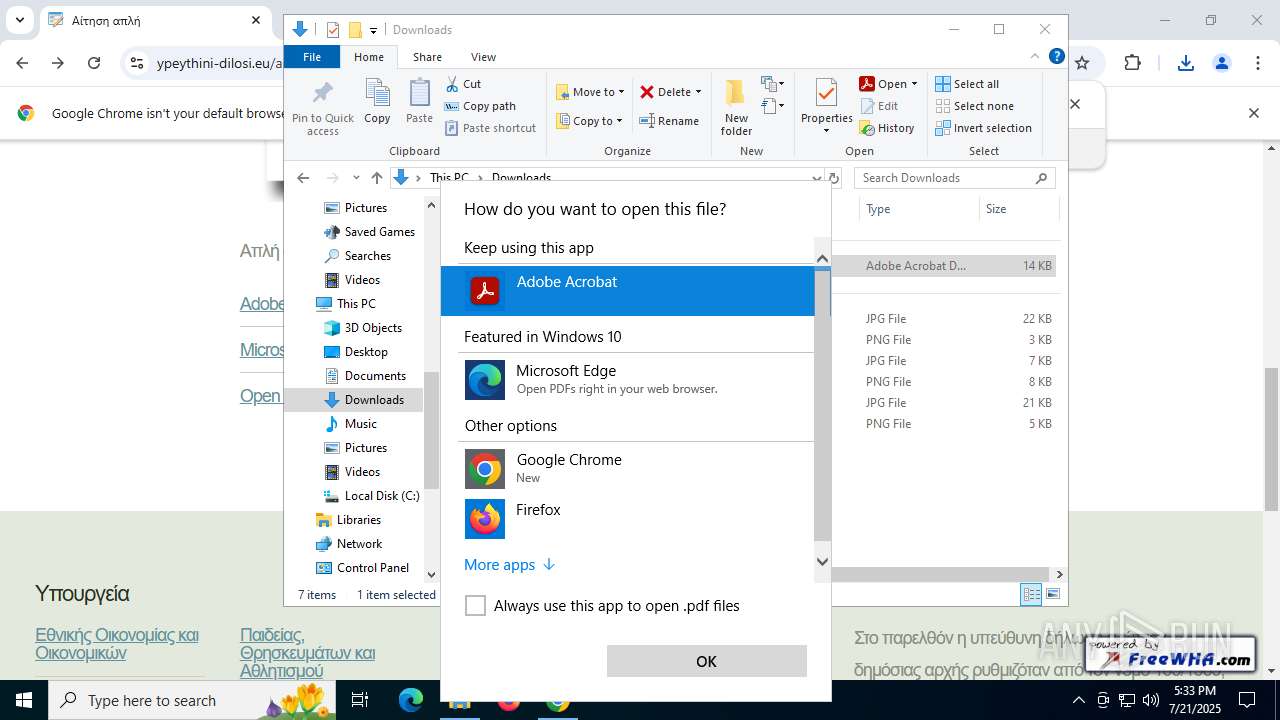Confirm the dialog with OK
Viewport: 1280px width, 720px height.
[x=706, y=661]
